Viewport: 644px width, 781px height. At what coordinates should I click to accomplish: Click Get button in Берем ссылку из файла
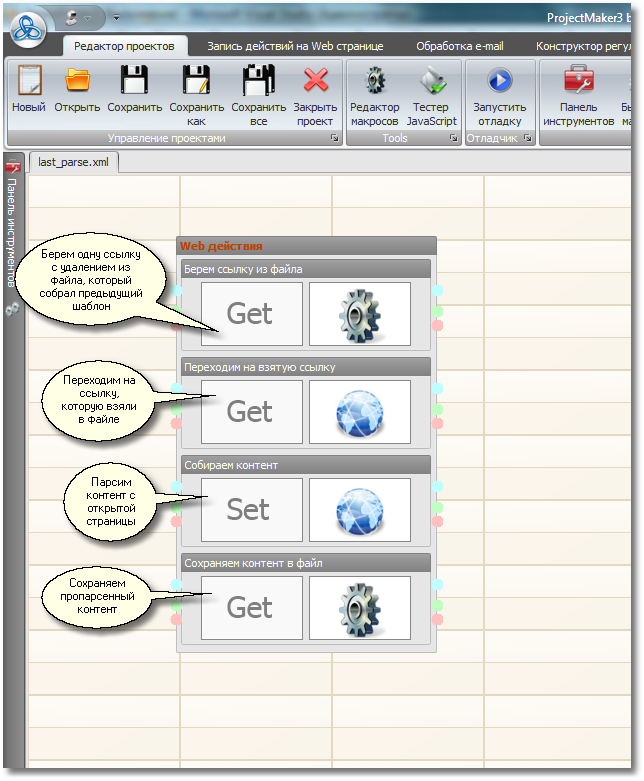(251, 313)
